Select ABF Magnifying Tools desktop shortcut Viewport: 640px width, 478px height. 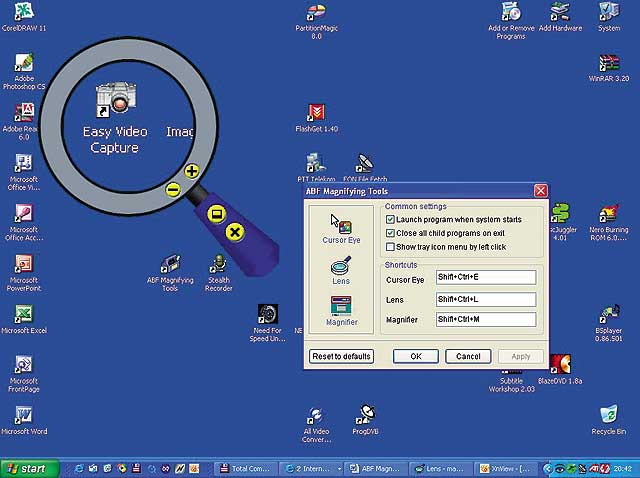click(170, 273)
